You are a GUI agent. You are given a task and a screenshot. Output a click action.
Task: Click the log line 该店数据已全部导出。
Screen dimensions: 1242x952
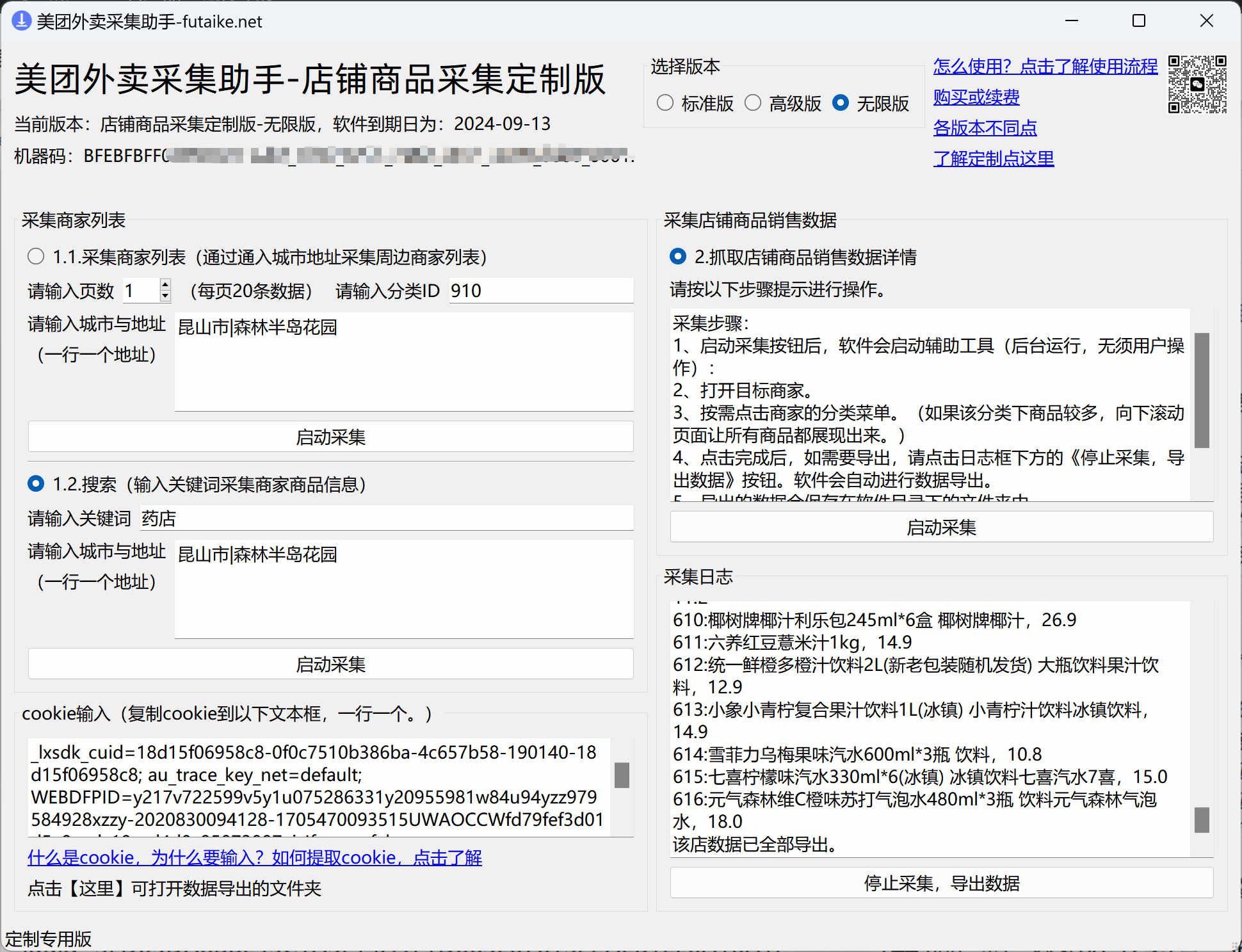[x=755, y=844]
